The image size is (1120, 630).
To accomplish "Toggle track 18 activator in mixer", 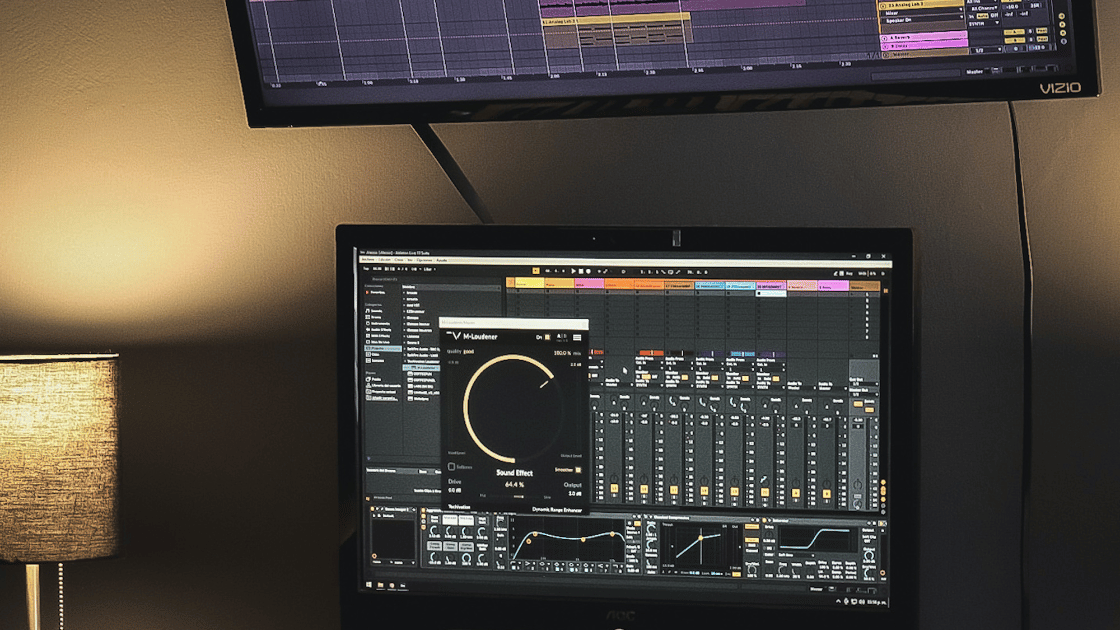I will [704, 491].
